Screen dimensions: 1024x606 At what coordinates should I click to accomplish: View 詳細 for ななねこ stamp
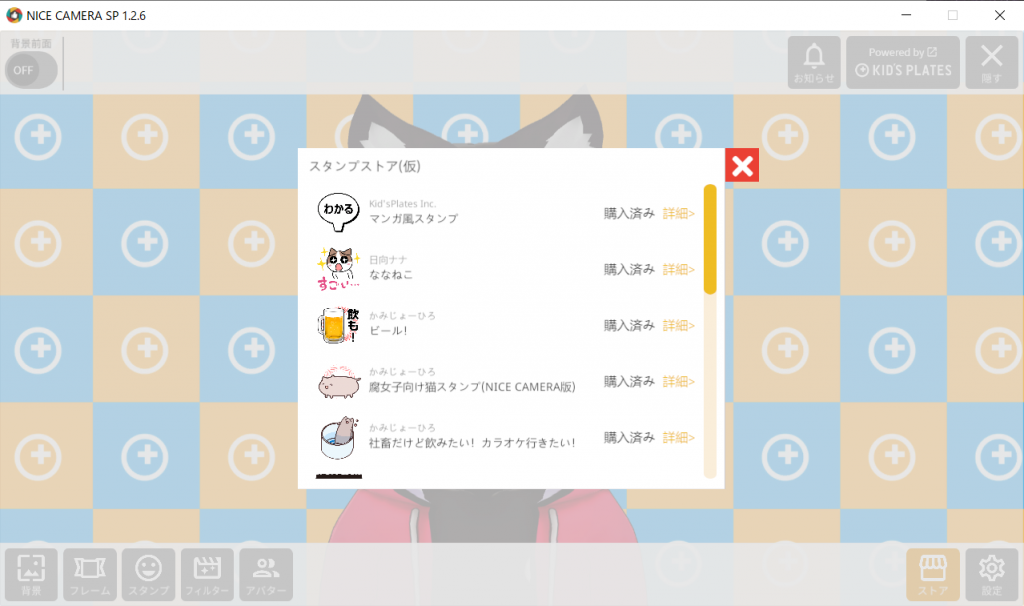(679, 270)
